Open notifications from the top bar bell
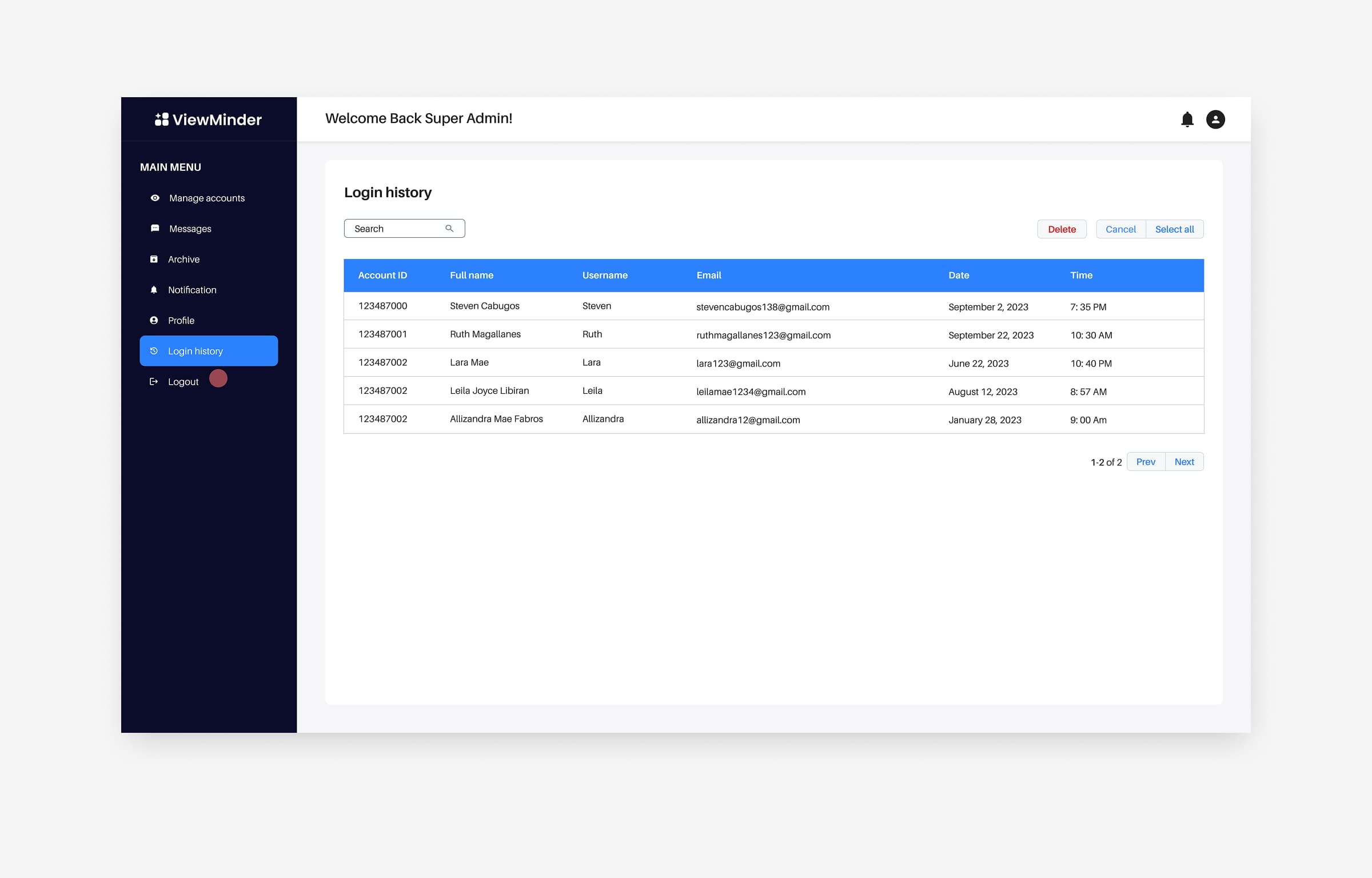 [x=1187, y=119]
